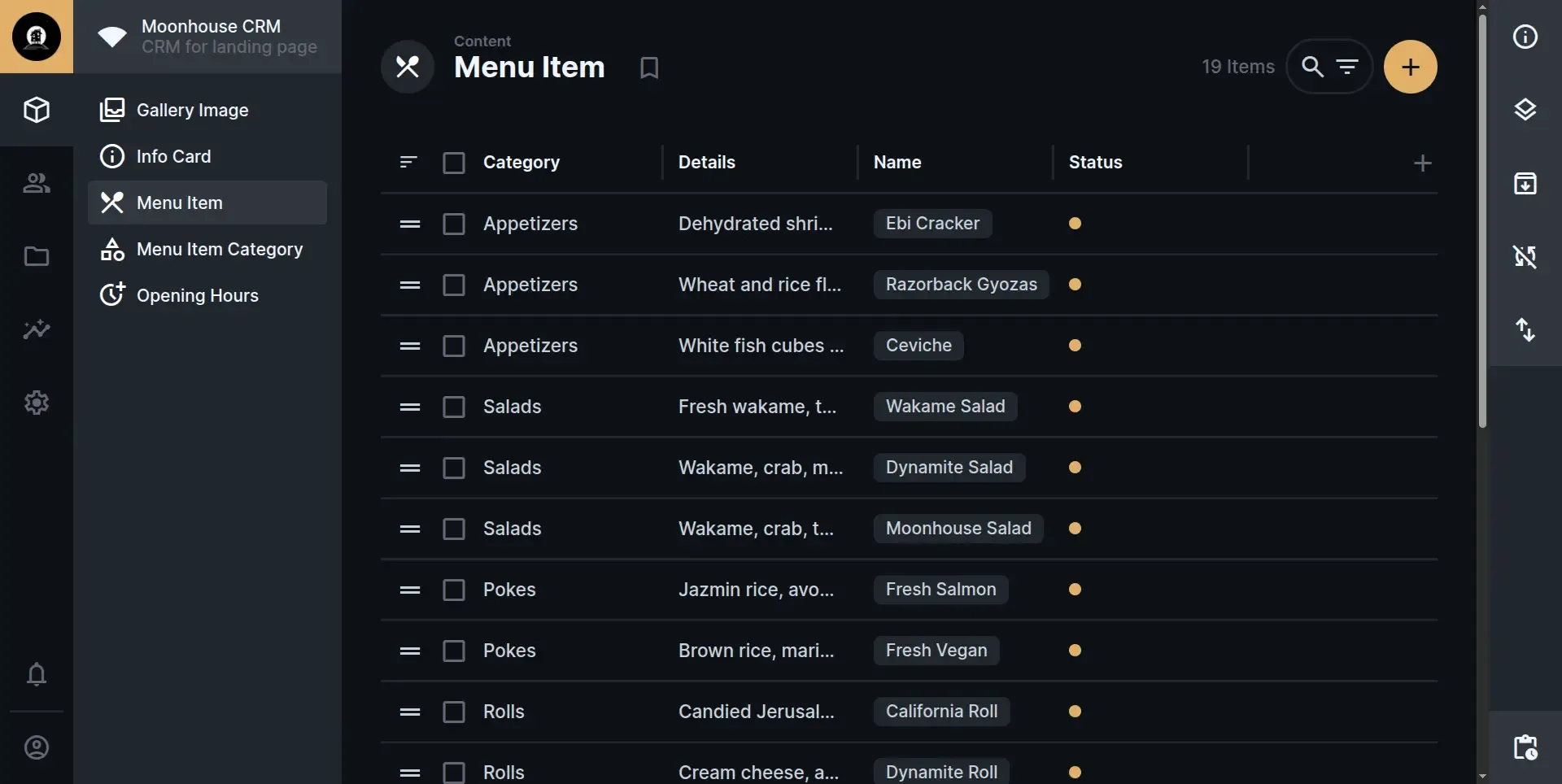Screen dimensions: 1562x784
Task: Open the scheduled publishing clipboard icon
Action: point(1525,748)
